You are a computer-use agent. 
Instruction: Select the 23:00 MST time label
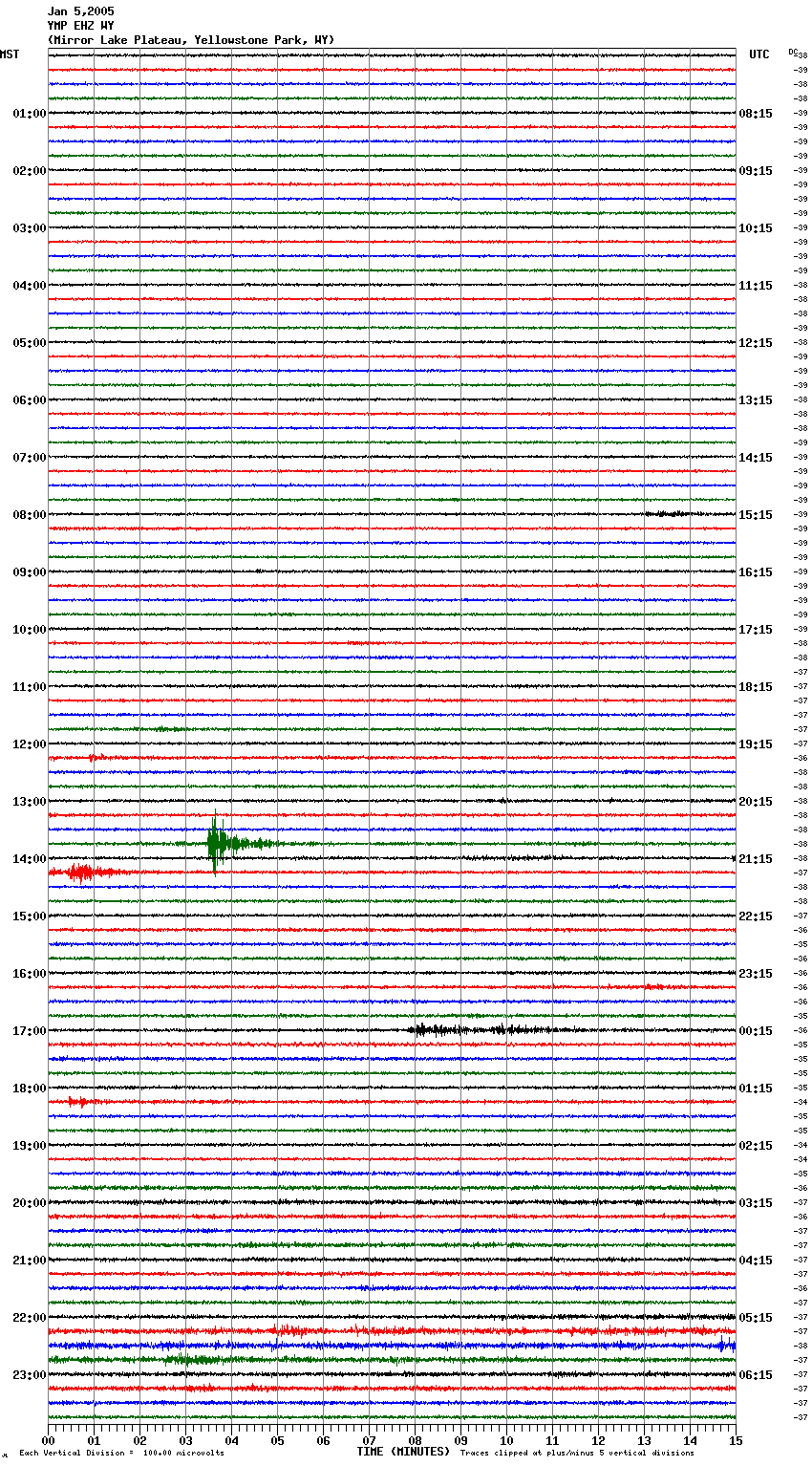30,1375
